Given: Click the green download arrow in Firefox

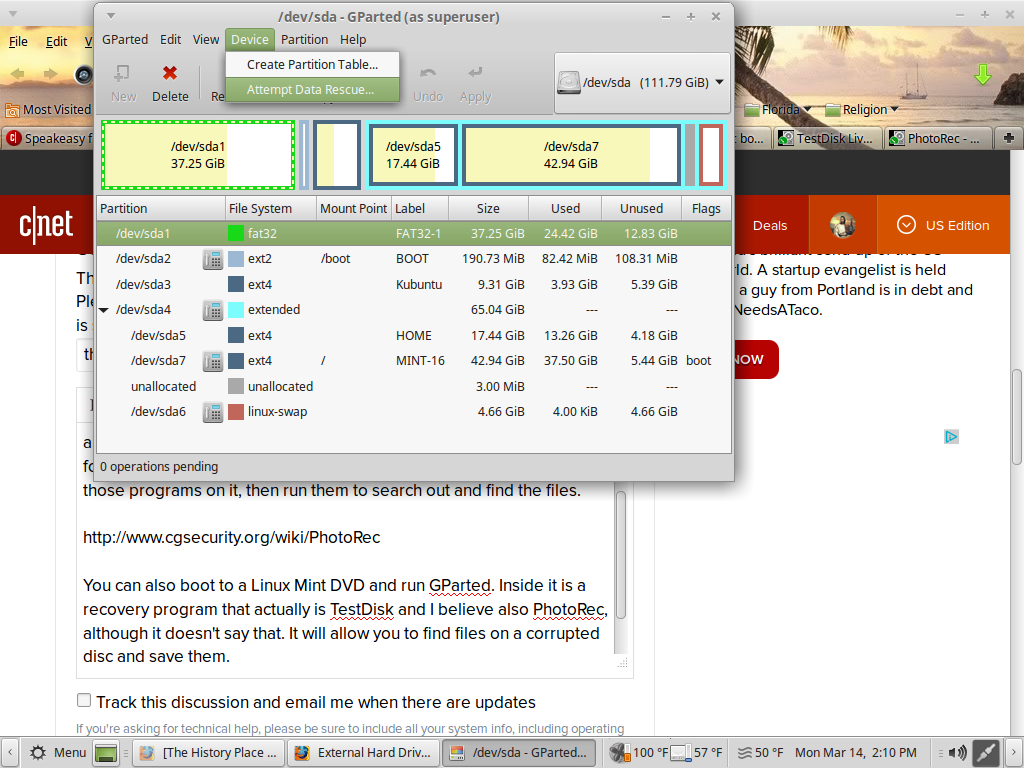Looking at the screenshot, I should 983,74.
